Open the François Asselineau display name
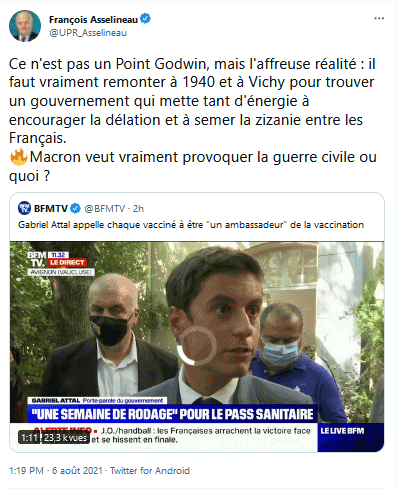 (93, 19)
